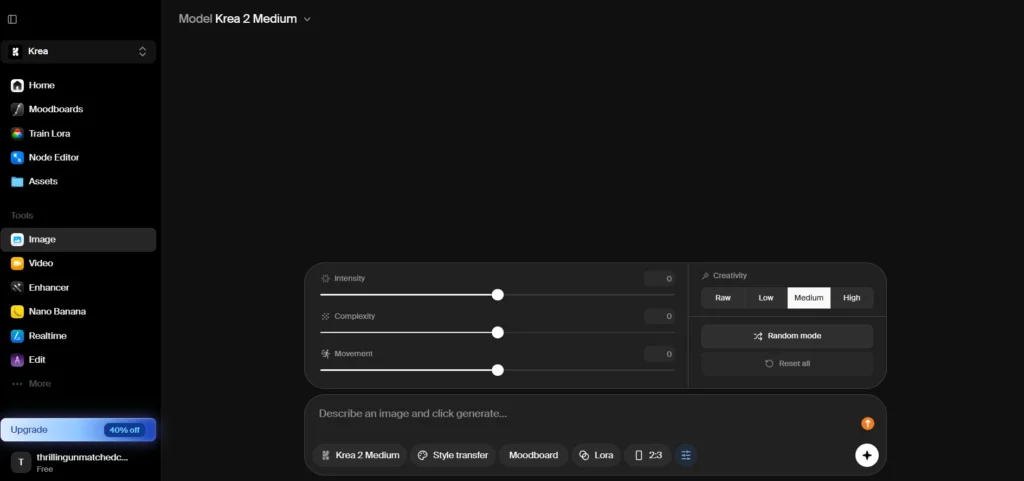Image resolution: width=1024 pixels, height=481 pixels.
Task: Open the Lora chip in prompt bar
Action: click(x=596, y=456)
